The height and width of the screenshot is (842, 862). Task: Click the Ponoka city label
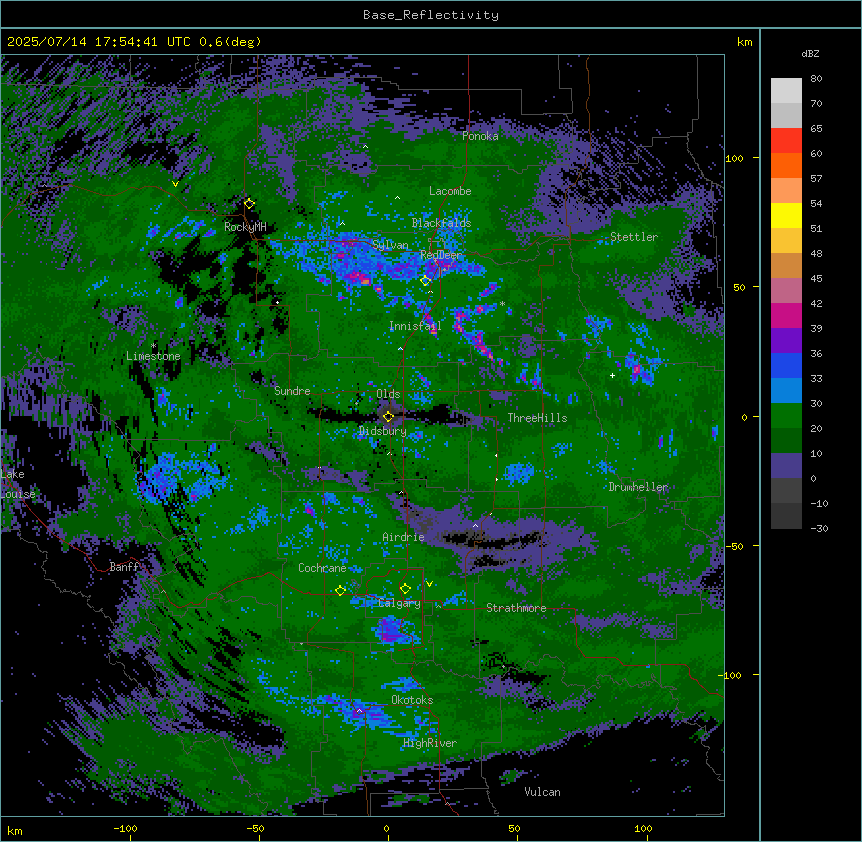480,136
